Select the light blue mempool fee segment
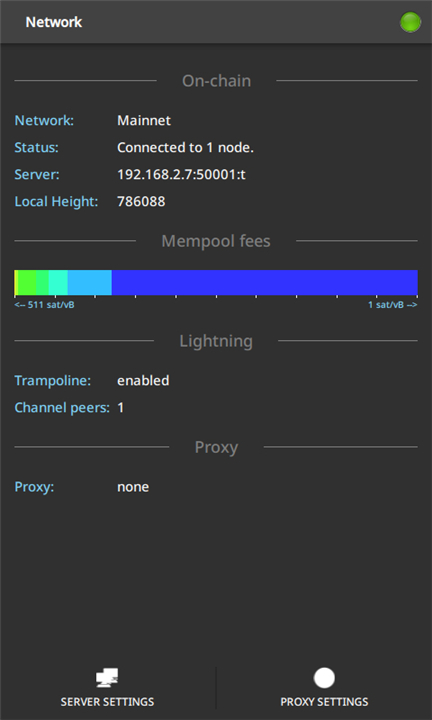Screen dimensions: 432x720 90,282
